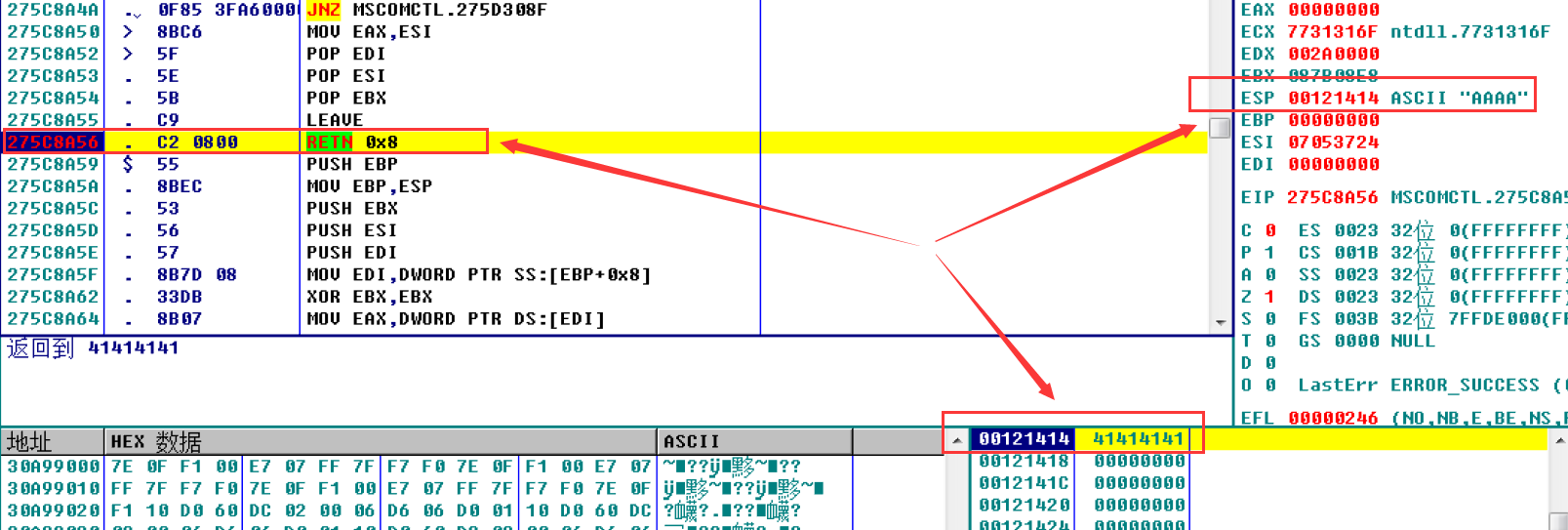Select the GS 0000 NULL segment register
The image size is (1568, 530).
pos(1367,341)
